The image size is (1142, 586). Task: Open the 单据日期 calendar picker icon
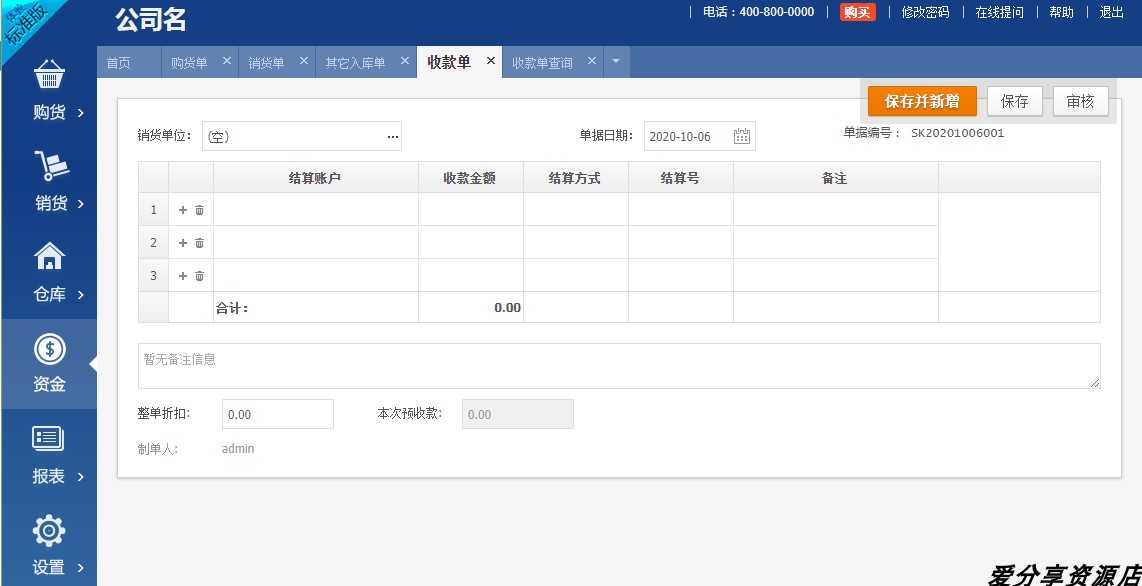coord(741,136)
